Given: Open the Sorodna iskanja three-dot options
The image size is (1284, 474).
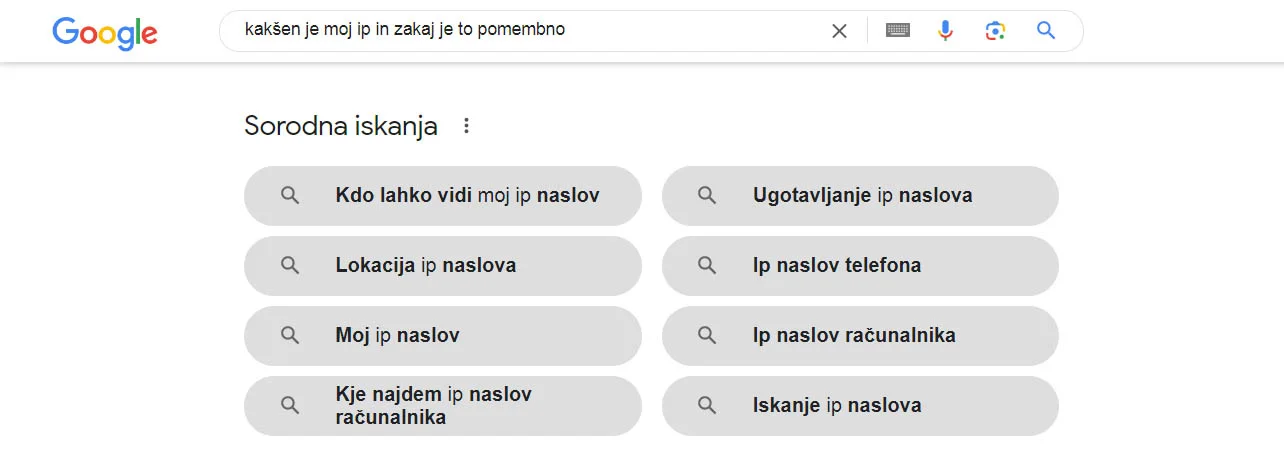Looking at the screenshot, I should [466, 126].
